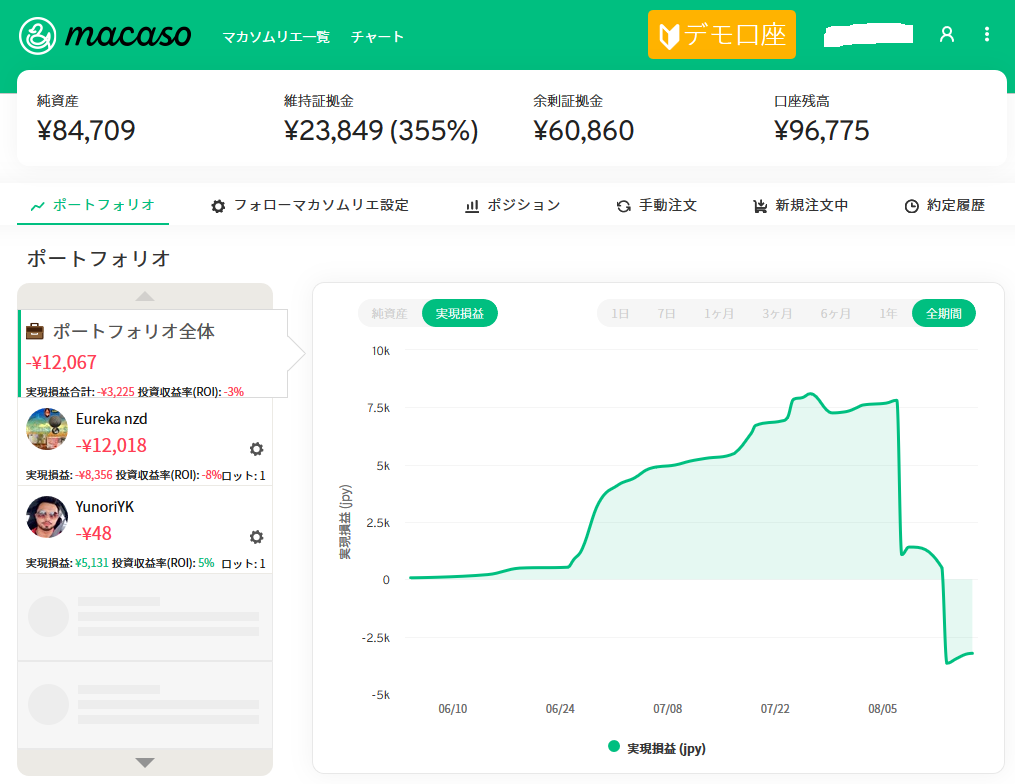Select the 全期間 time range
Viewport: 1015px width, 784px height.
[943, 313]
